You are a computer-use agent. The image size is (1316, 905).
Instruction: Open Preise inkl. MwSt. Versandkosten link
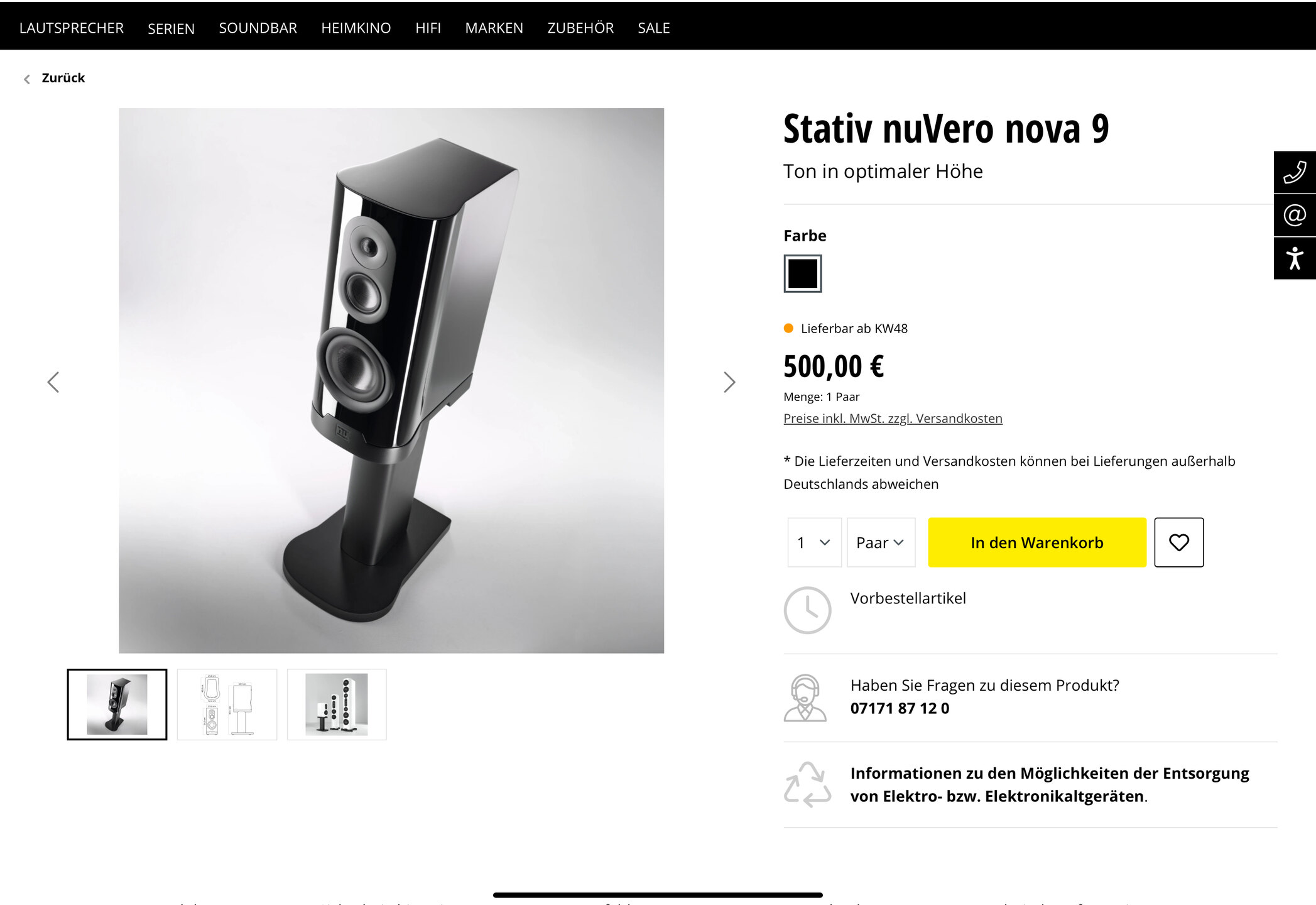click(893, 419)
